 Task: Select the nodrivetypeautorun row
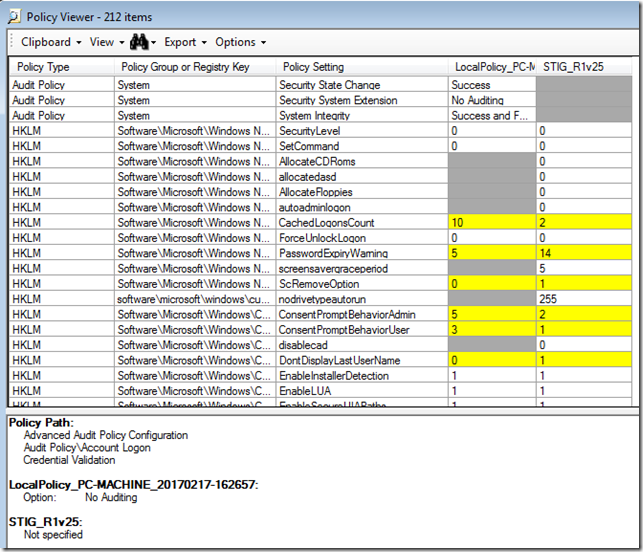click(x=320, y=299)
